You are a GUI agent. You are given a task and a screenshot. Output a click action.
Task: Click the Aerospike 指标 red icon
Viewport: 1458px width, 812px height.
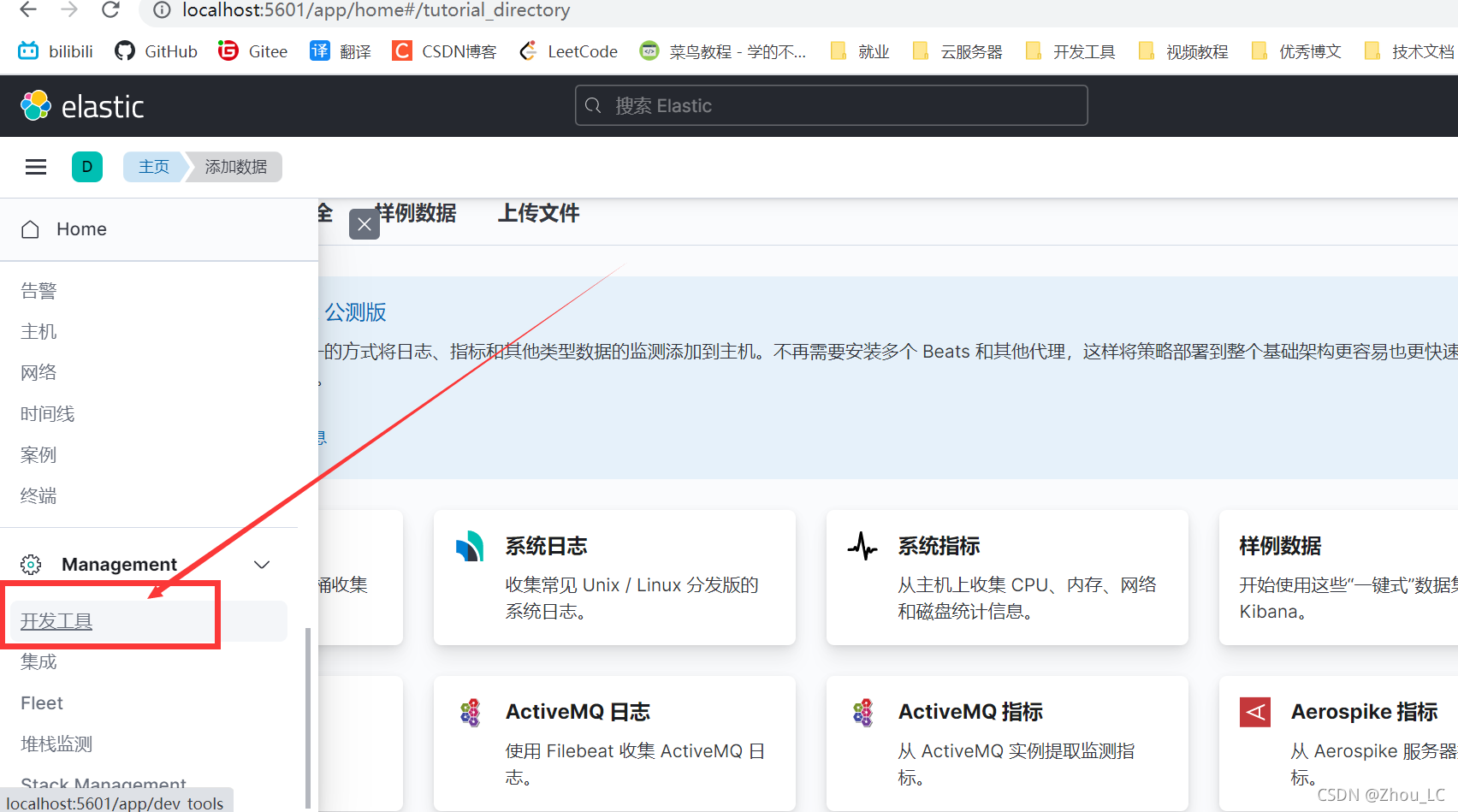tap(1255, 712)
